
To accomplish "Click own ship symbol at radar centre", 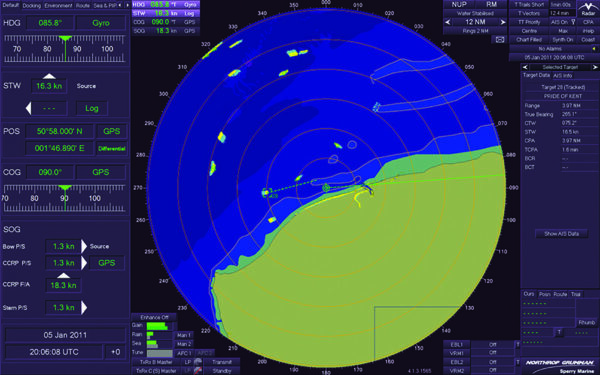I will [x=326, y=188].
